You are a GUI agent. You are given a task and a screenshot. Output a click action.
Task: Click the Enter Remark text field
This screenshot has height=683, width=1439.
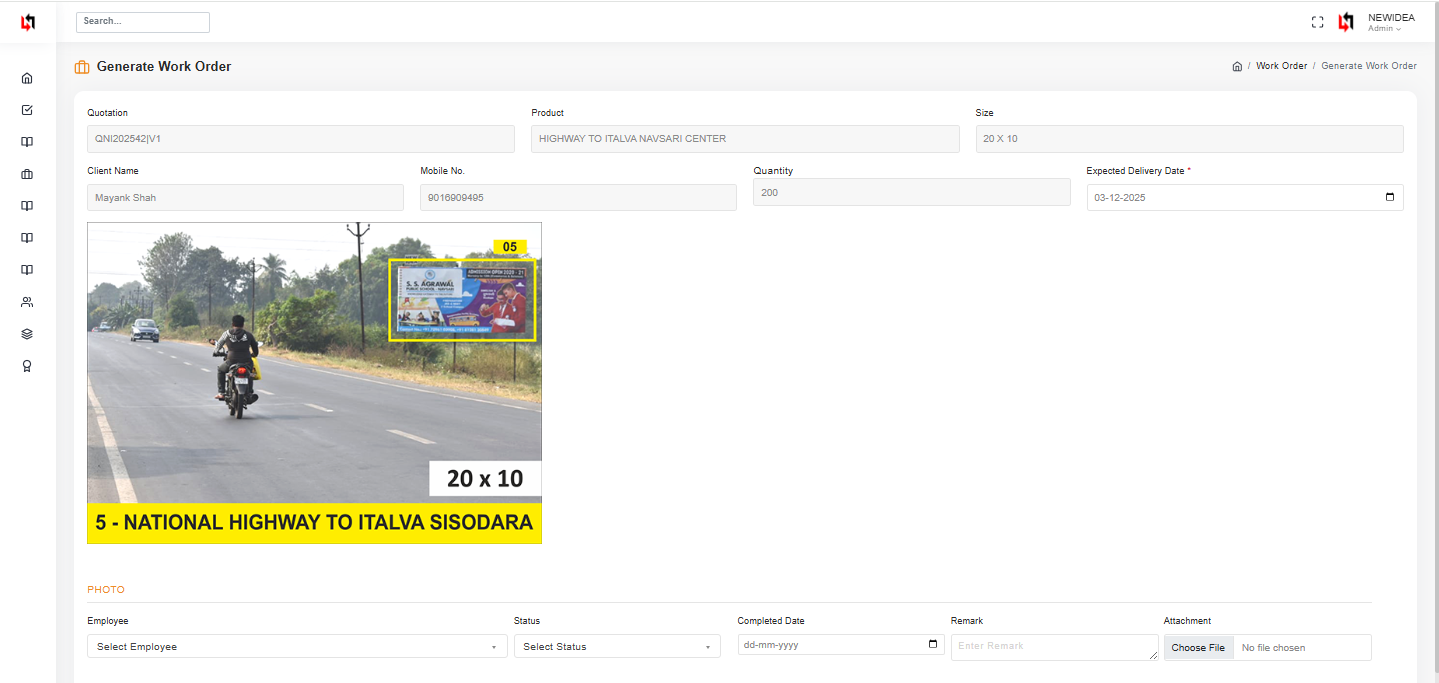point(1054,647)
